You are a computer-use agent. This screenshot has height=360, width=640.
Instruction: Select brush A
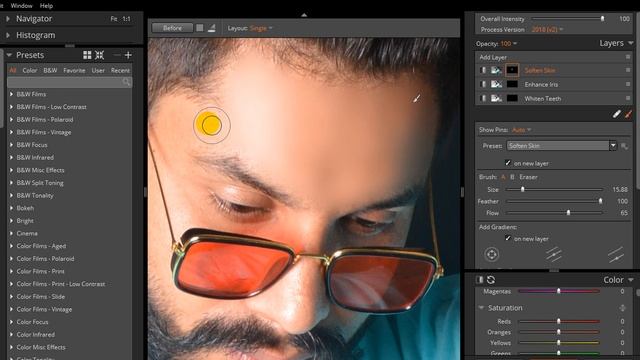tap(503, 177)
